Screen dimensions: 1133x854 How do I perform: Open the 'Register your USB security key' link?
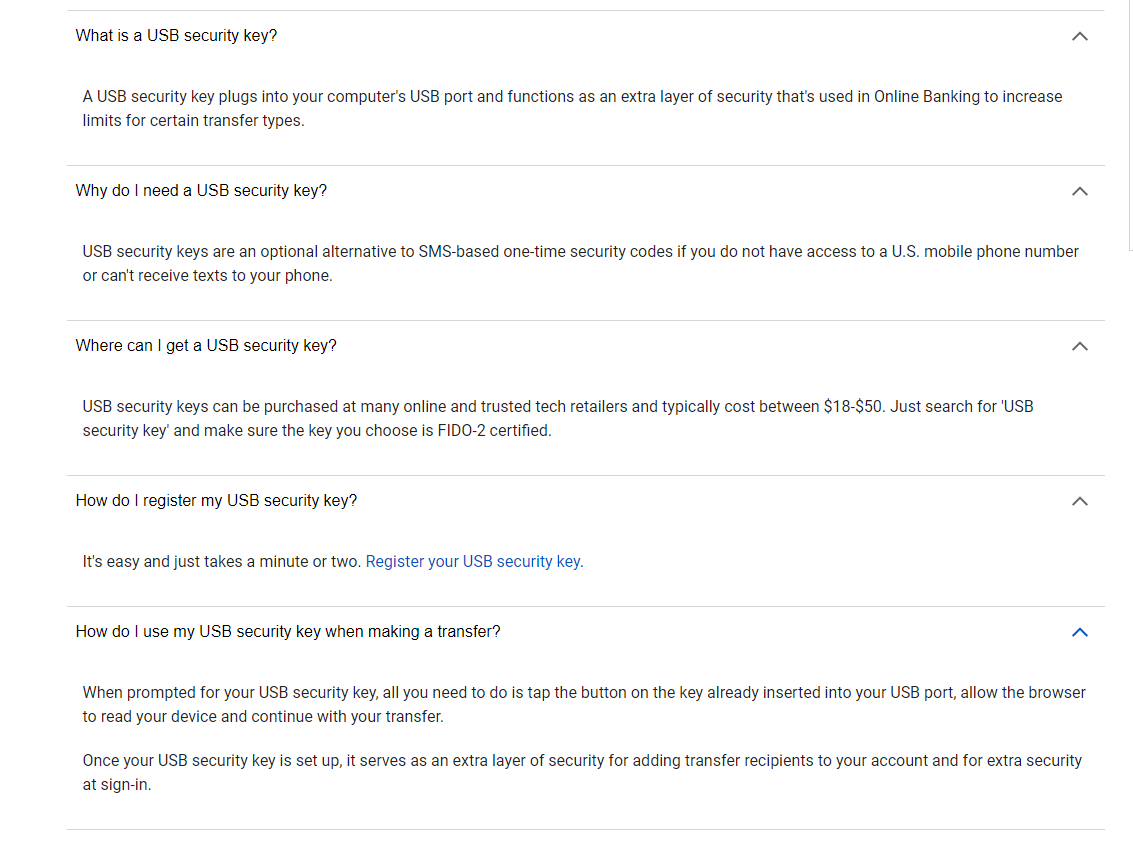pos(473,561)
